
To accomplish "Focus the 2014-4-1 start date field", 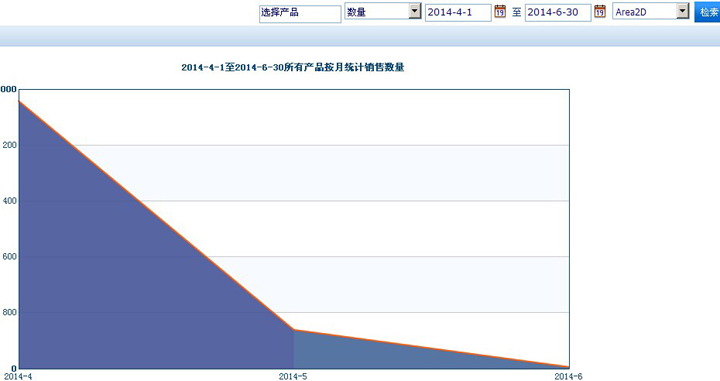I will (x=458, y=12).
